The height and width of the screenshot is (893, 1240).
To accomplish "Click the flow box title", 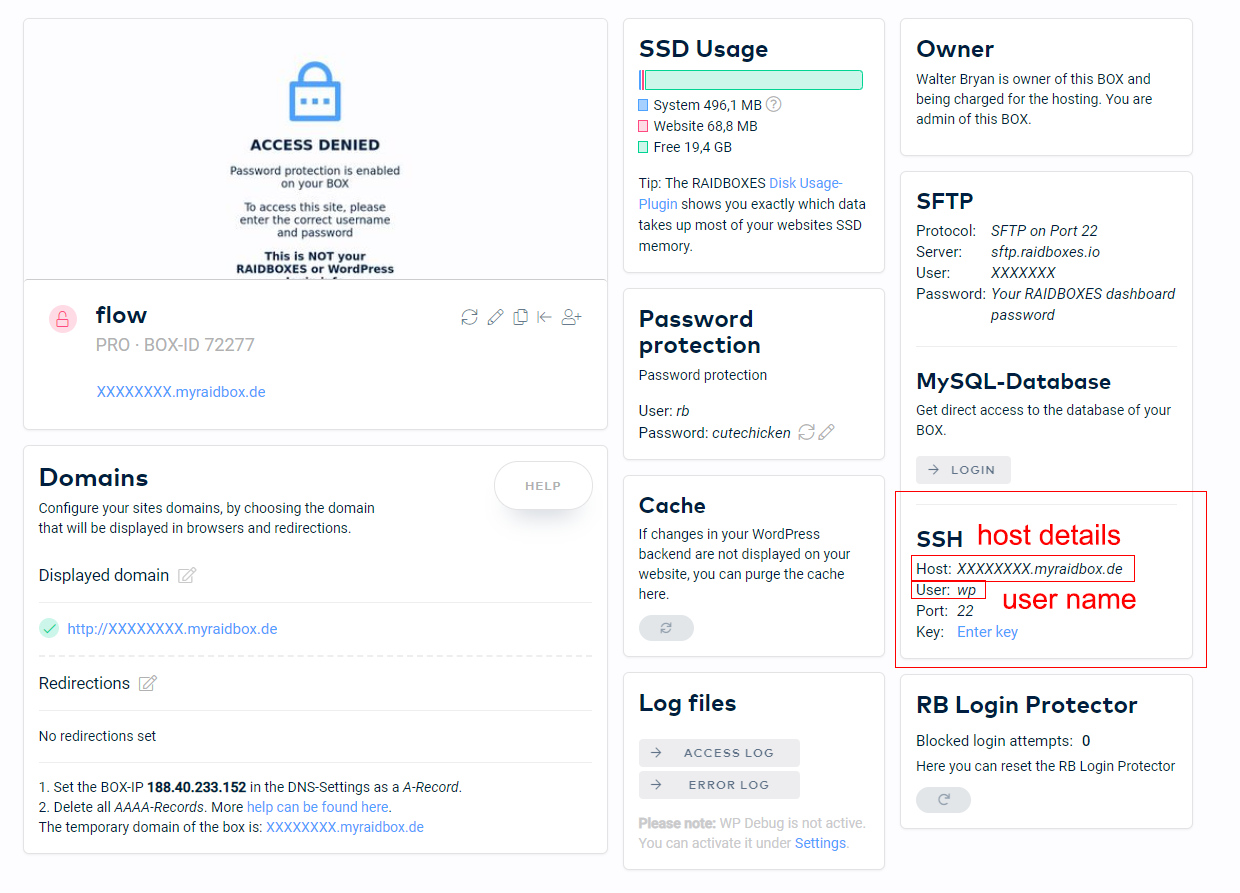I will (121, 315).
